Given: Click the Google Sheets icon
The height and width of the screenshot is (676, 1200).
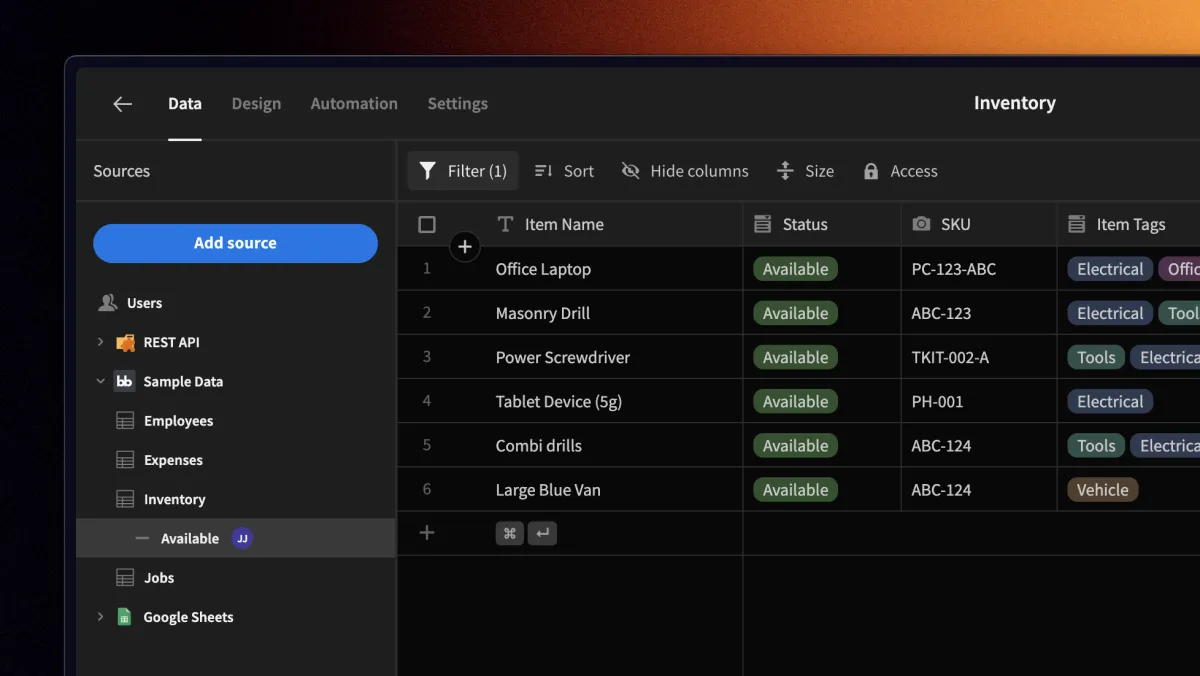Looking at the screenshot, I should click(125, 617).
